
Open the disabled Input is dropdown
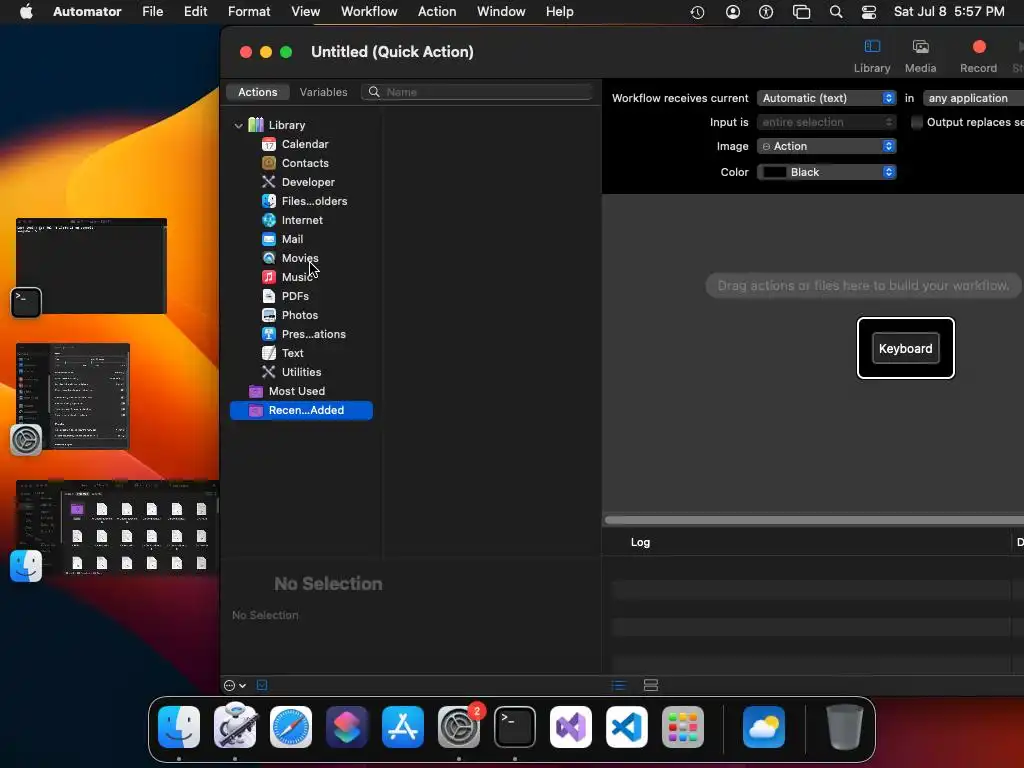(826, 121)
